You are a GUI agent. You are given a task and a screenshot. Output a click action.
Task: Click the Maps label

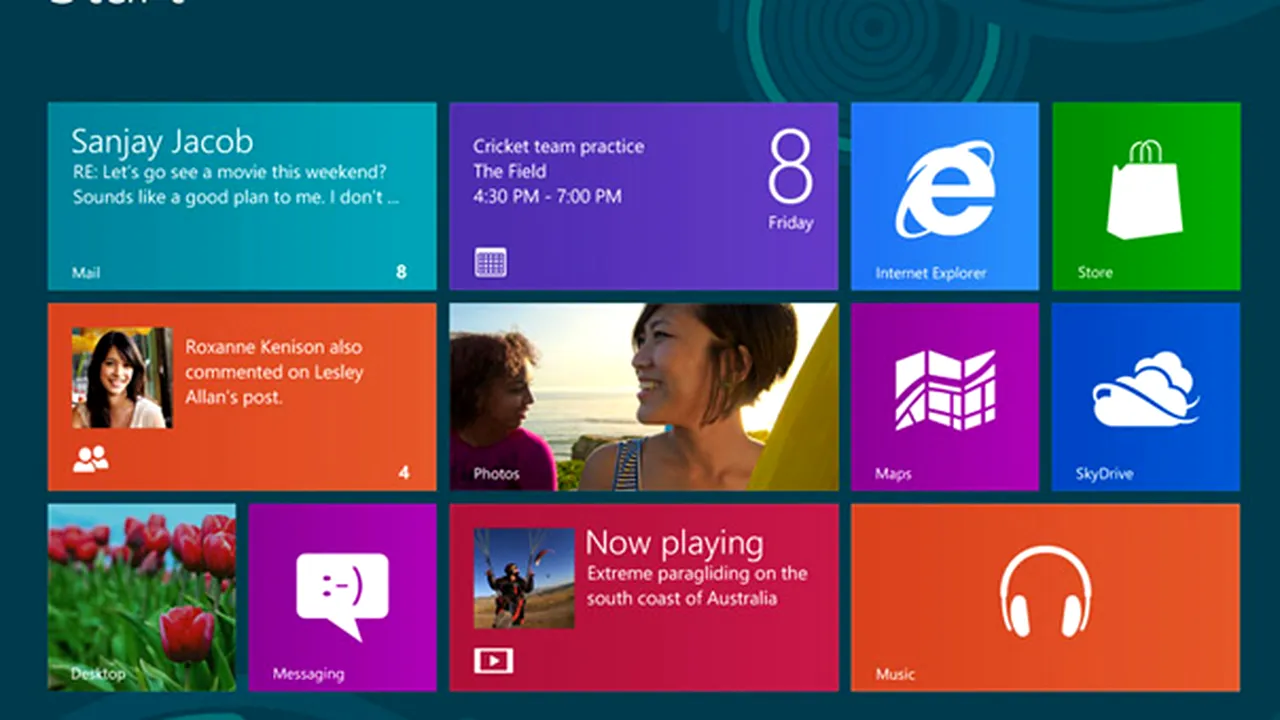(x=893, y=474)
